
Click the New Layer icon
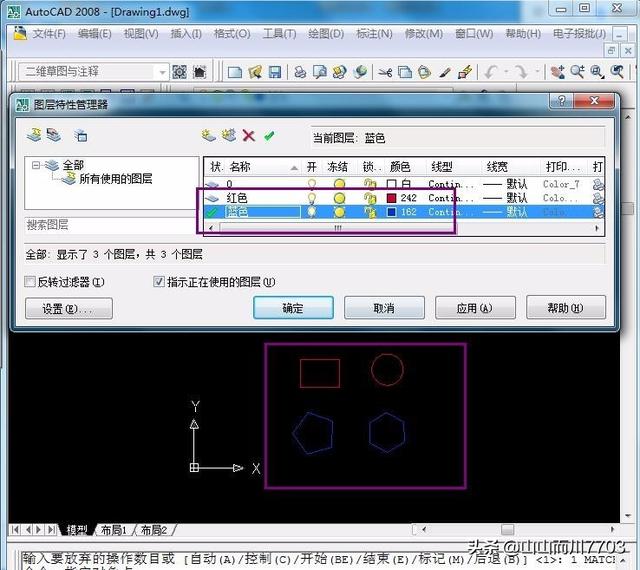(x=209, y=135)
